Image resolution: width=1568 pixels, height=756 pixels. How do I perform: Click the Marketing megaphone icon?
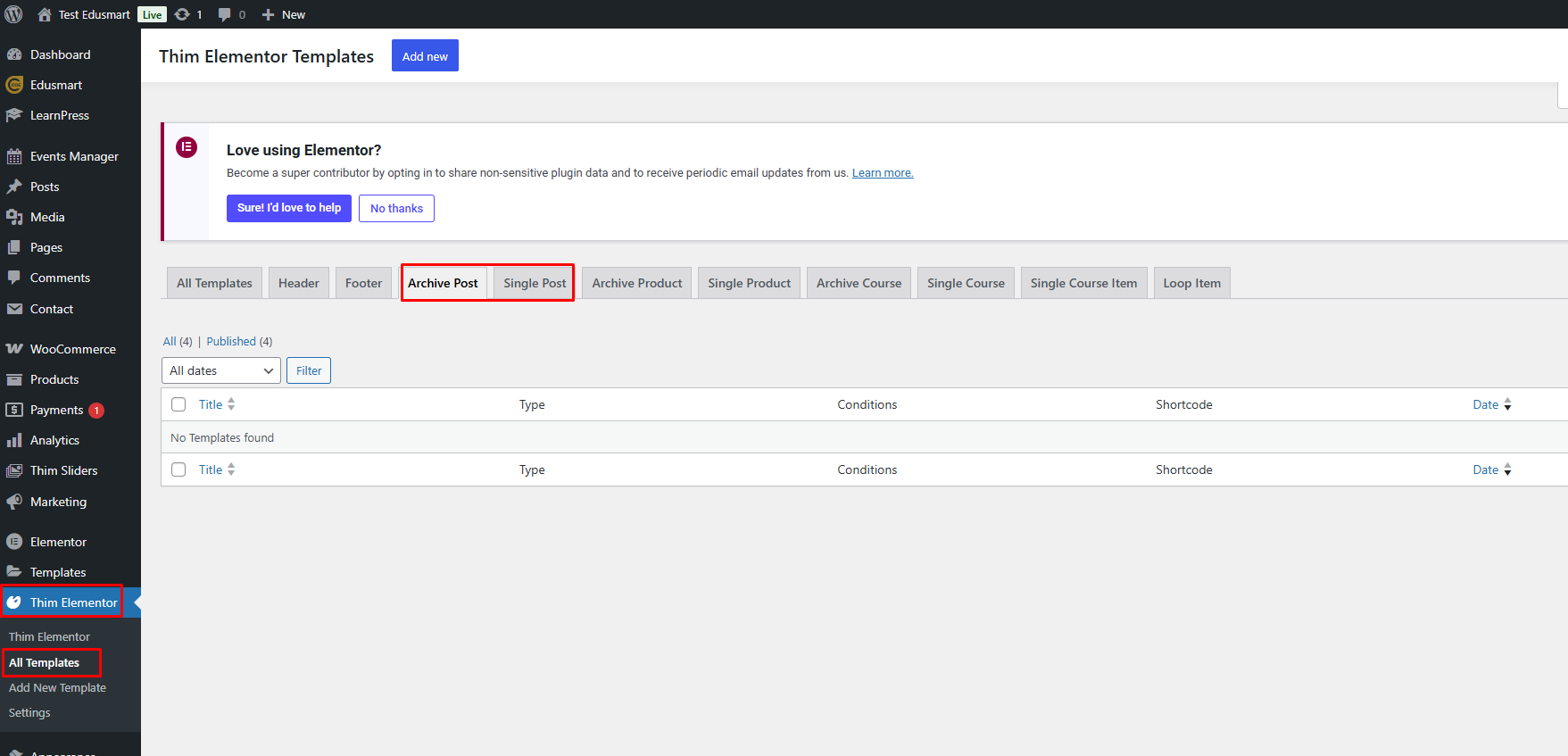(14, 502)
